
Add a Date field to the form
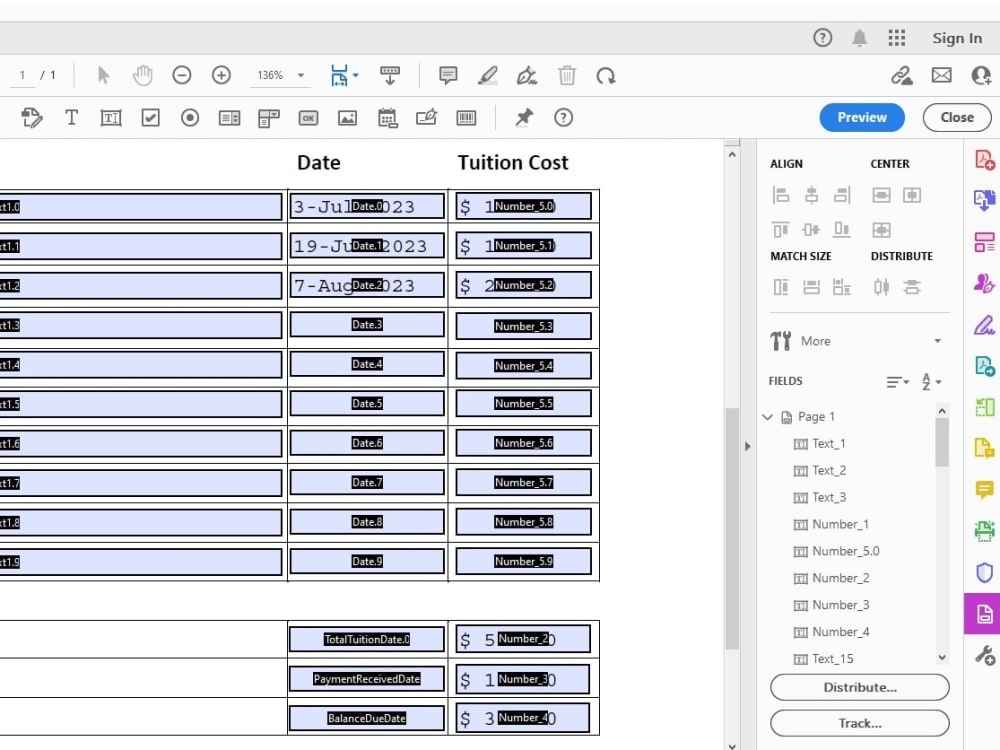(386, 117)
